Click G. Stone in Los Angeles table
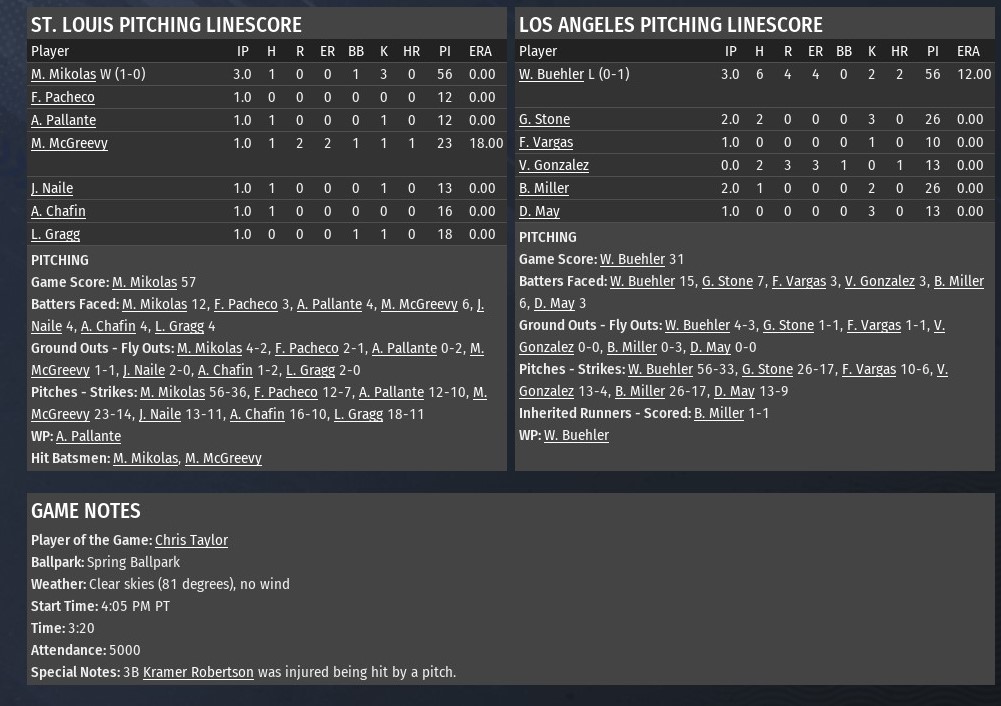The image size is (1001, 706). click(544, 119)
